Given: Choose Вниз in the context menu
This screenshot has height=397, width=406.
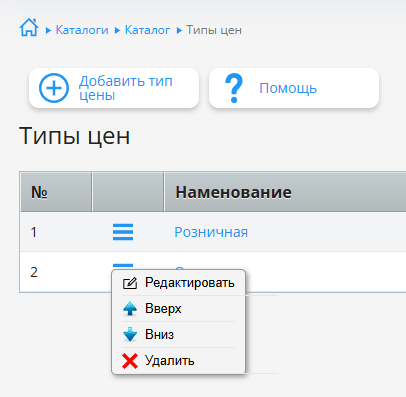Looking at the screenshot, I should (178, 334).
